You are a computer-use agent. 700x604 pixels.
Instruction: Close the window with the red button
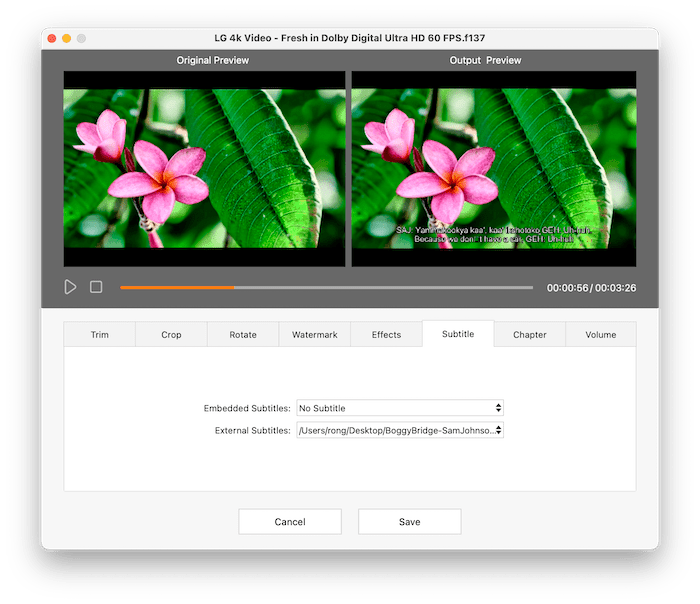click(51, 38)
